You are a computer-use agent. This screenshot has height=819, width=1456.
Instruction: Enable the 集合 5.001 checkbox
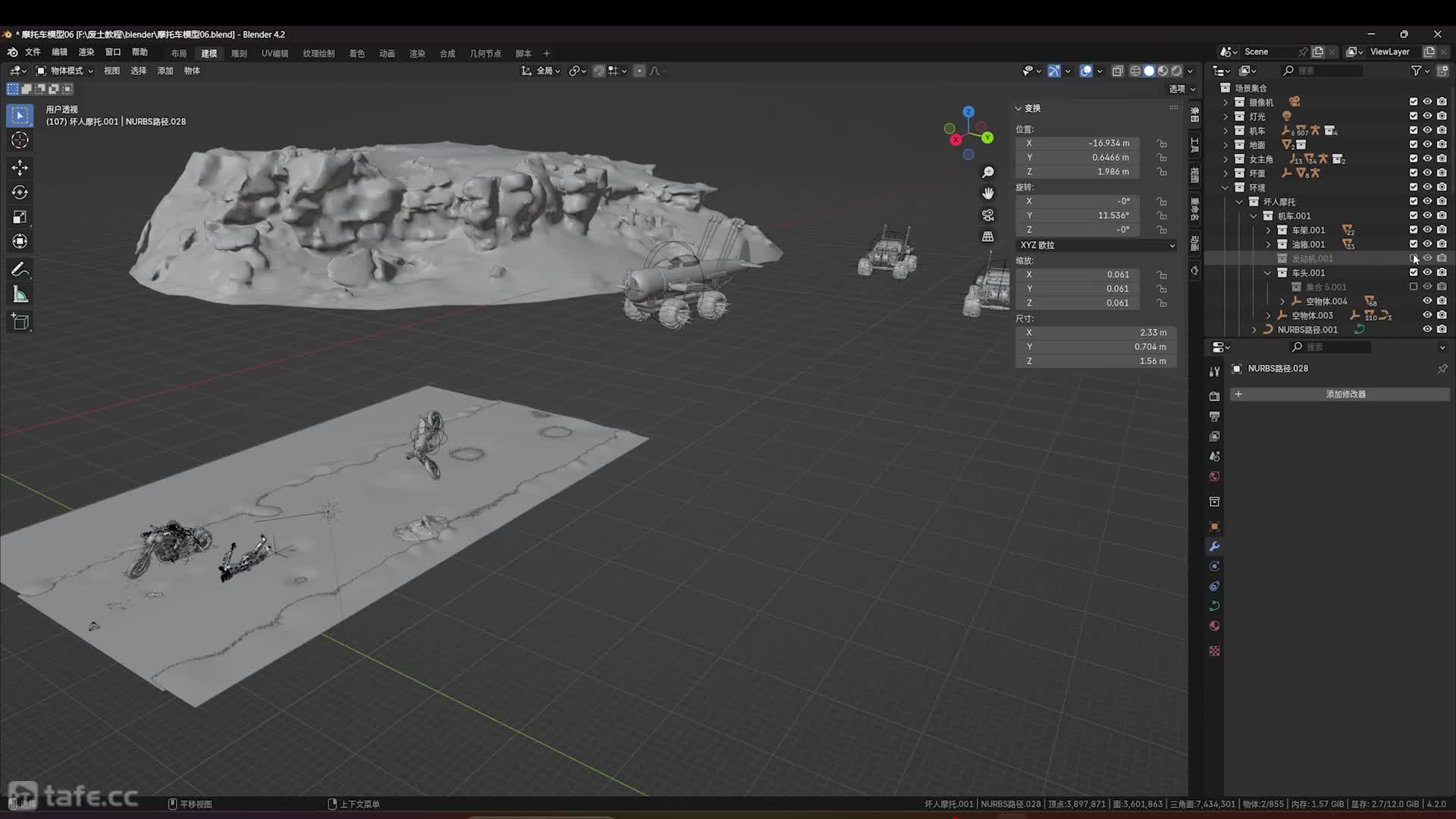(1413, 287)
